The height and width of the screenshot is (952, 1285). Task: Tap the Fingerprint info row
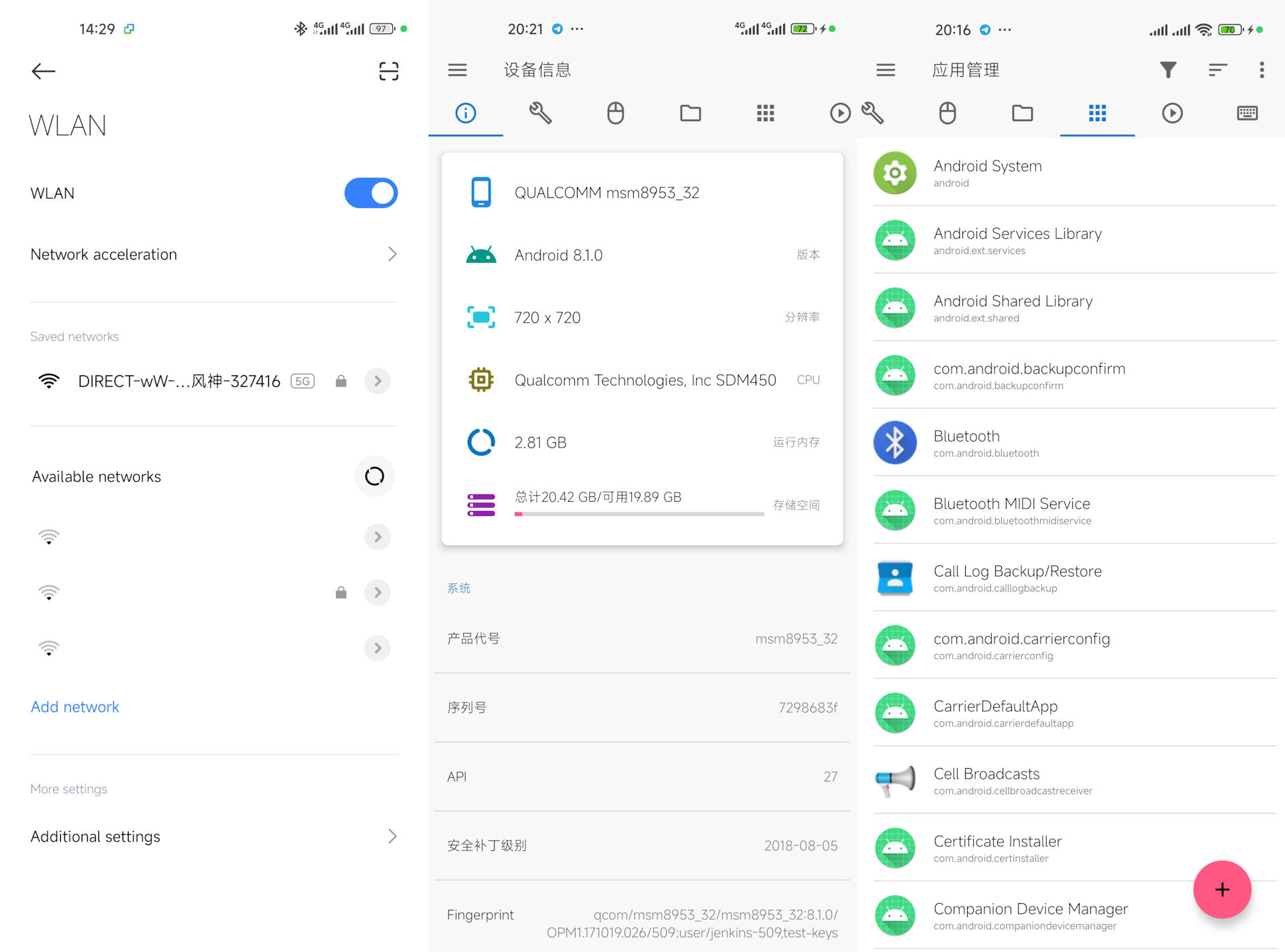coord(642,923)
